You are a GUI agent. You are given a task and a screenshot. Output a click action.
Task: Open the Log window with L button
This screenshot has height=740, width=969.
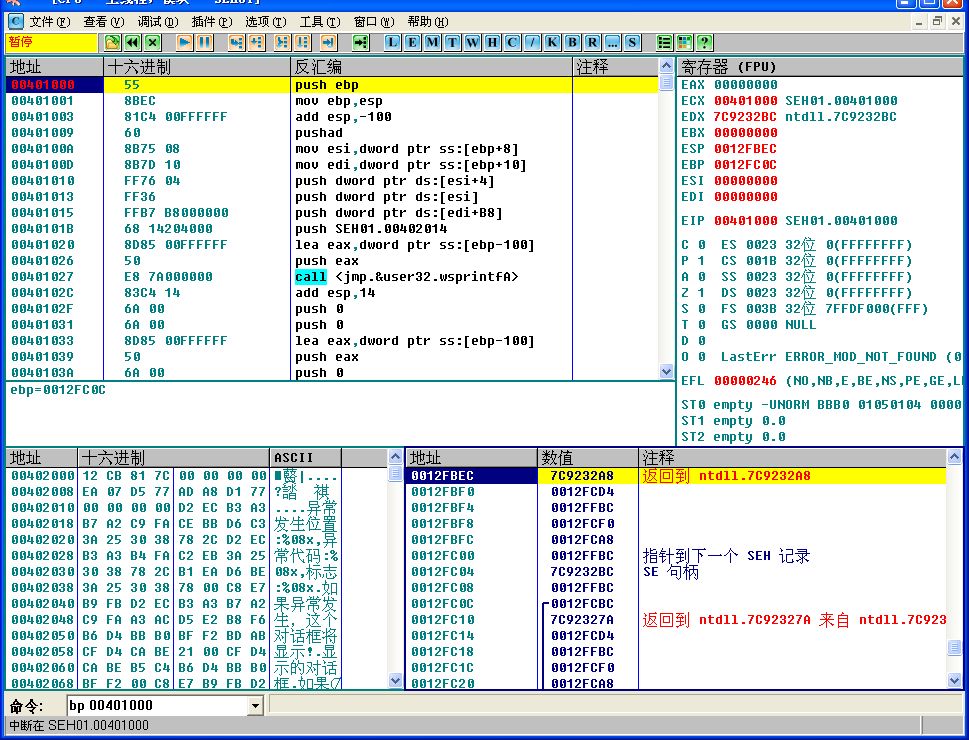[392, 43]
